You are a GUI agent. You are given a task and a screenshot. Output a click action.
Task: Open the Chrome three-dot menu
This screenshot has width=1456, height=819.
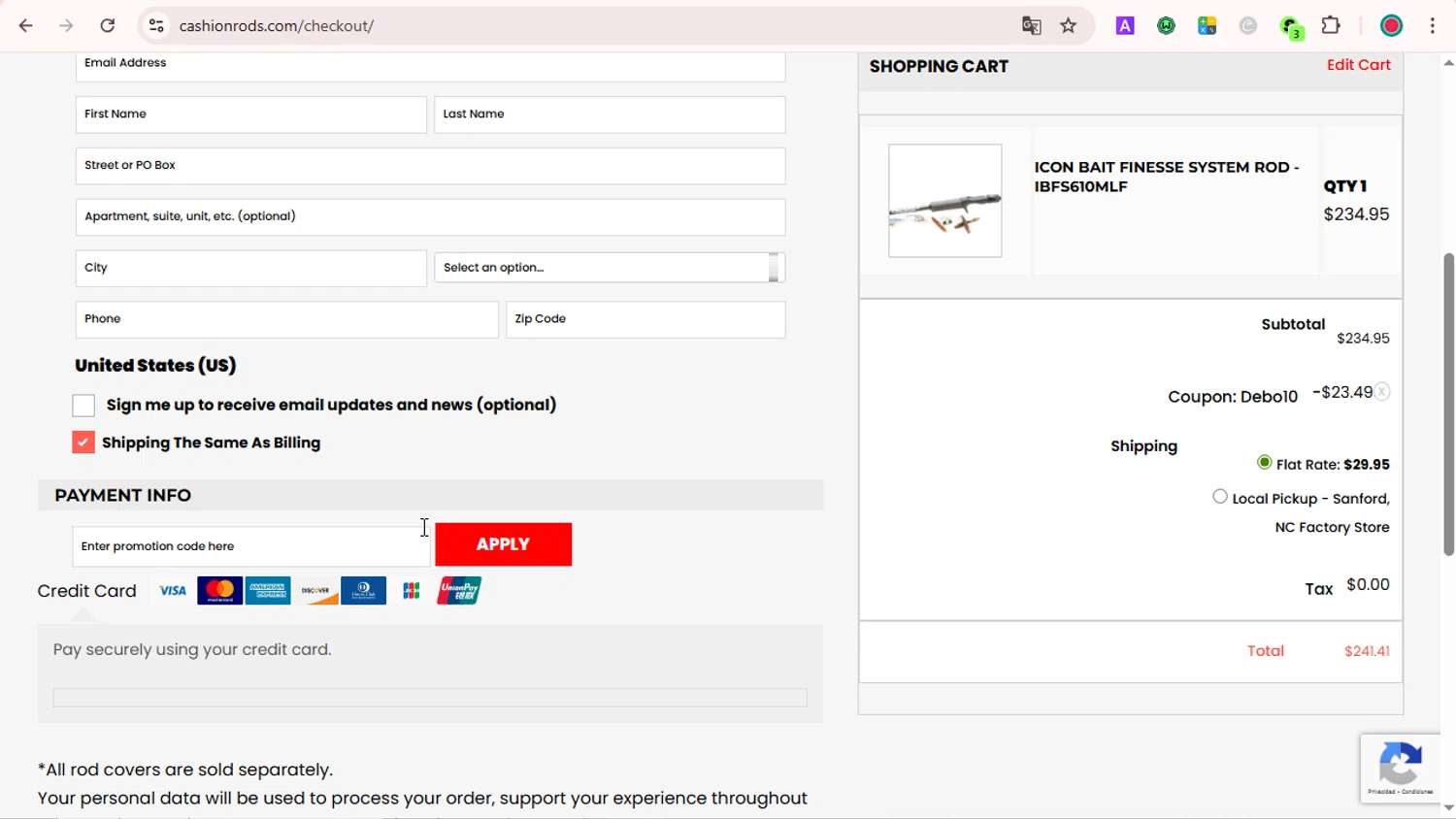click(1433, 26)
